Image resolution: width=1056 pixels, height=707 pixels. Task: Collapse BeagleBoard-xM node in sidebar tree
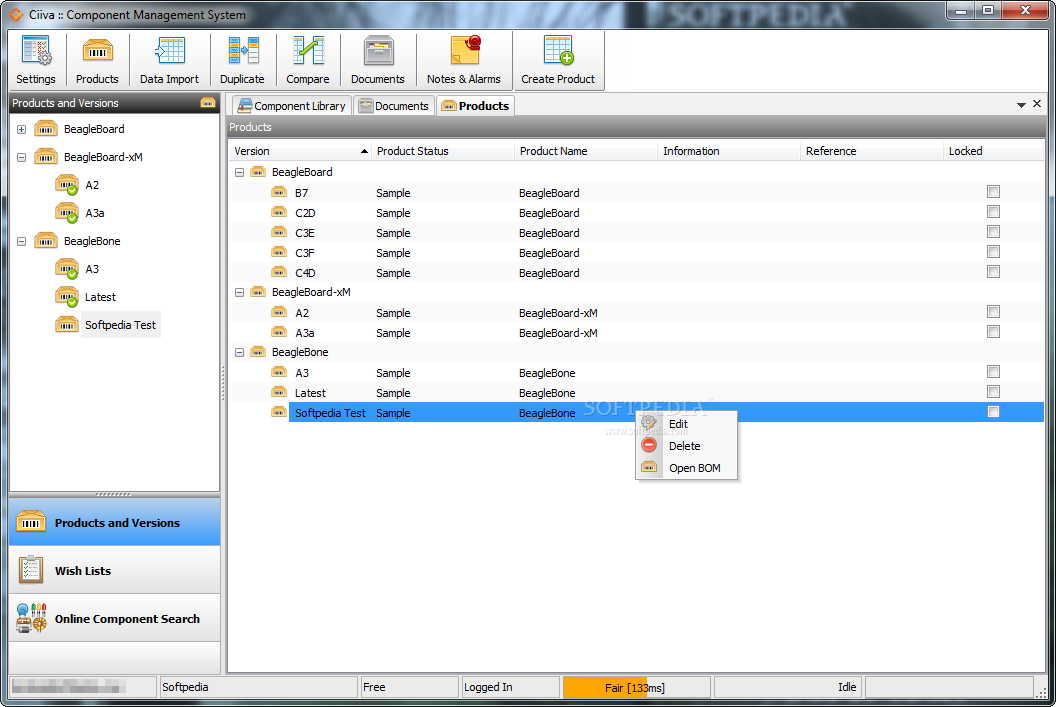click(22, 158)
